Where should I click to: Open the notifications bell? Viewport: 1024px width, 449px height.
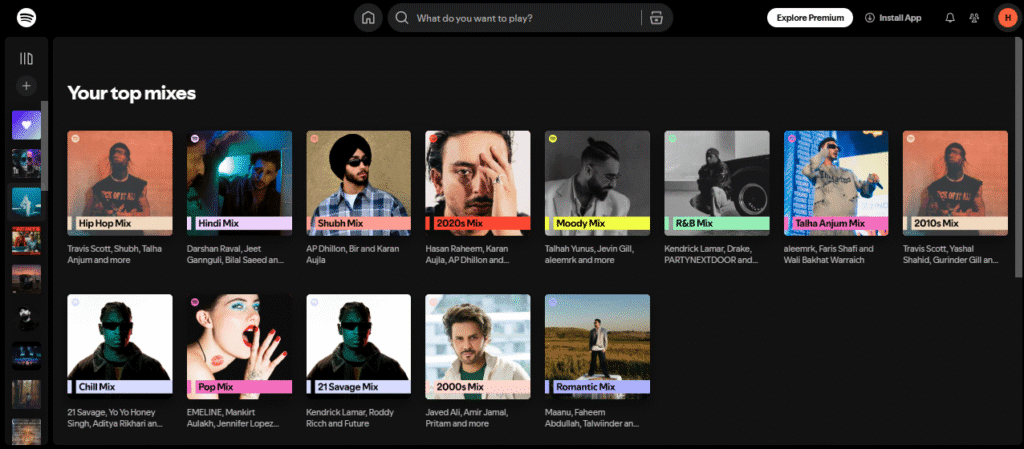[950, 18]
